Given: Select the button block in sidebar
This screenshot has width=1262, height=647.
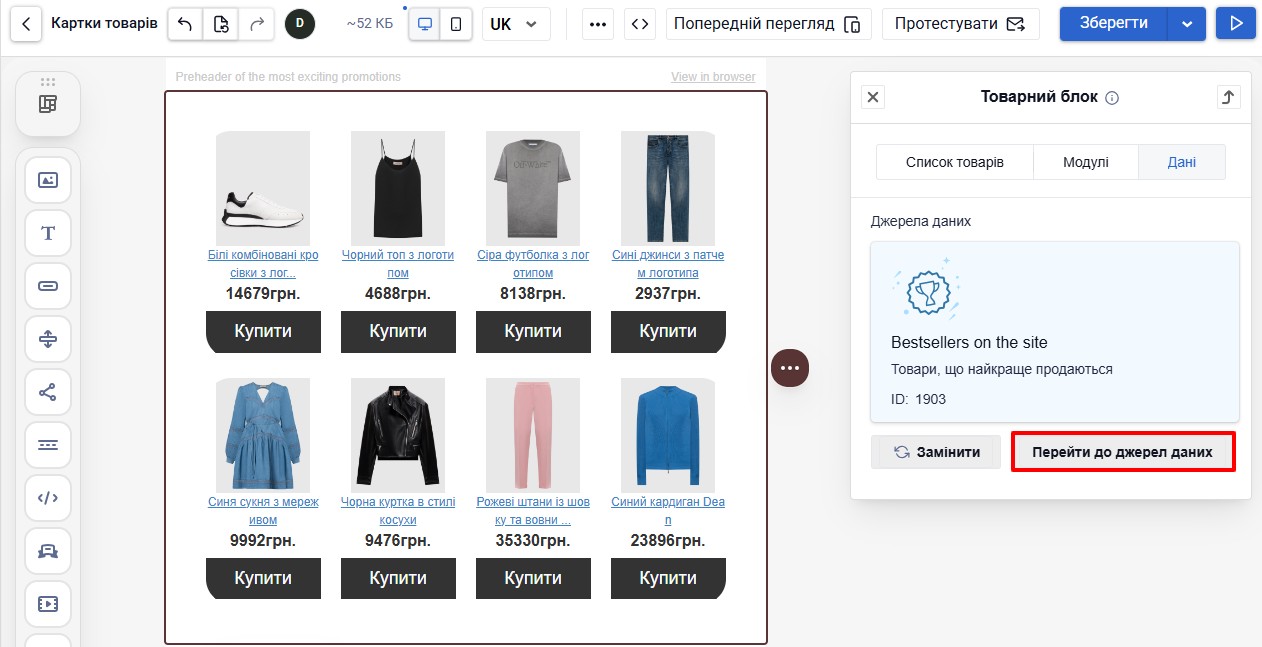Looking at the screenshot, I should tap(48, 286).
